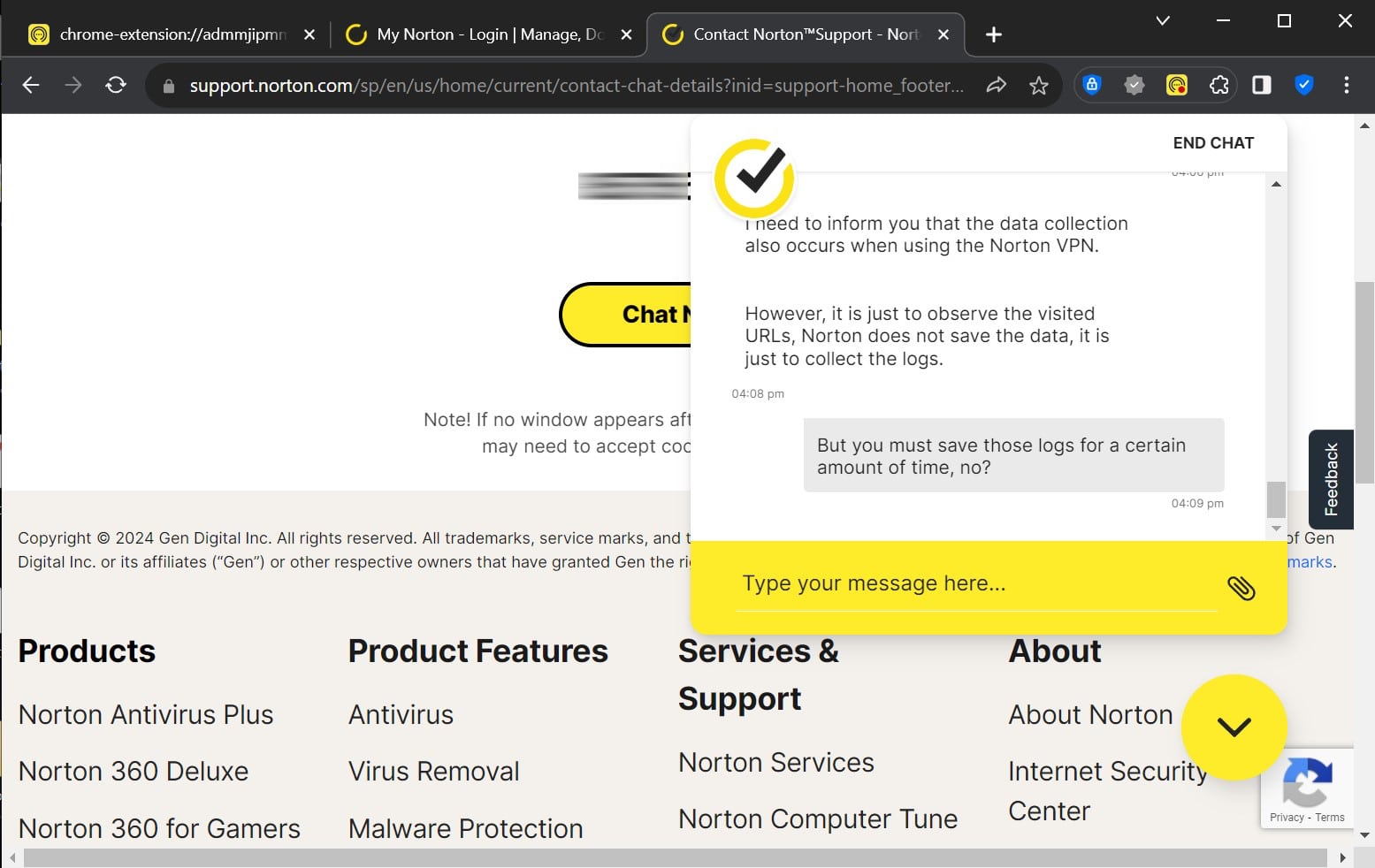Click the user message about saving logs

(1013, 455)
